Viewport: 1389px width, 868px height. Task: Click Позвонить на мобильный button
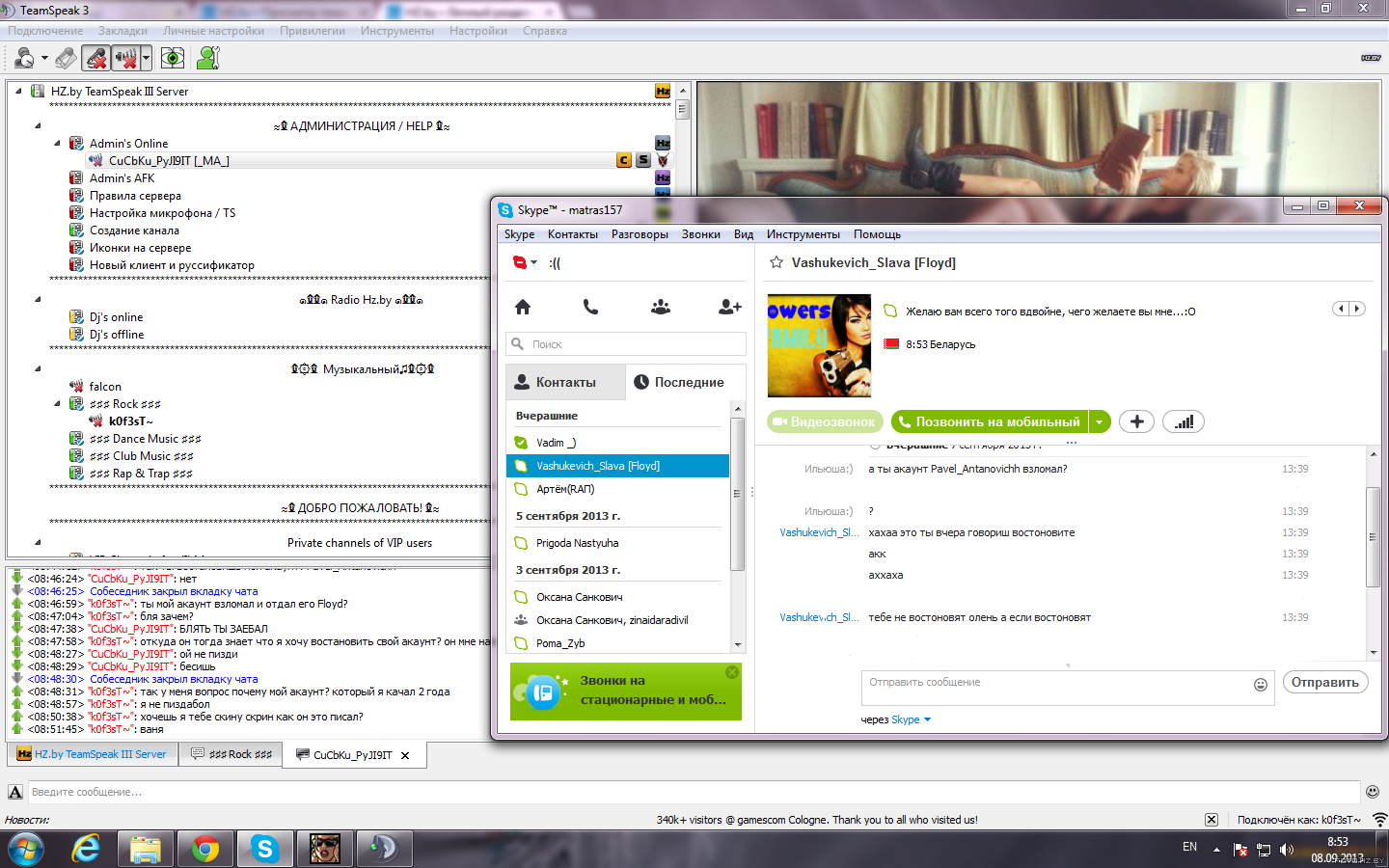click(x=989, y=421)
